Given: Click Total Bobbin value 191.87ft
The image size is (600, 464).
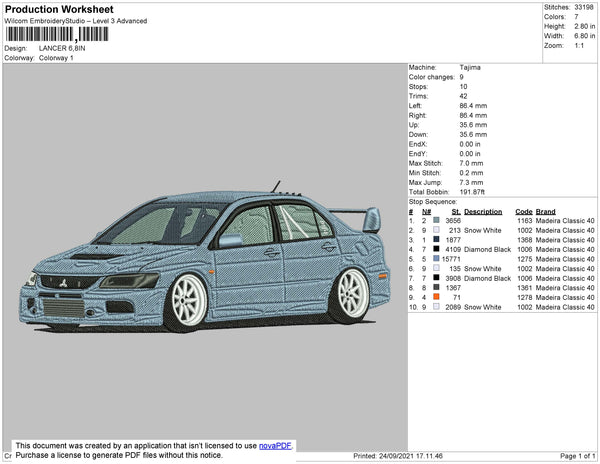Looking at the screenshot, I should coord(472,192).
